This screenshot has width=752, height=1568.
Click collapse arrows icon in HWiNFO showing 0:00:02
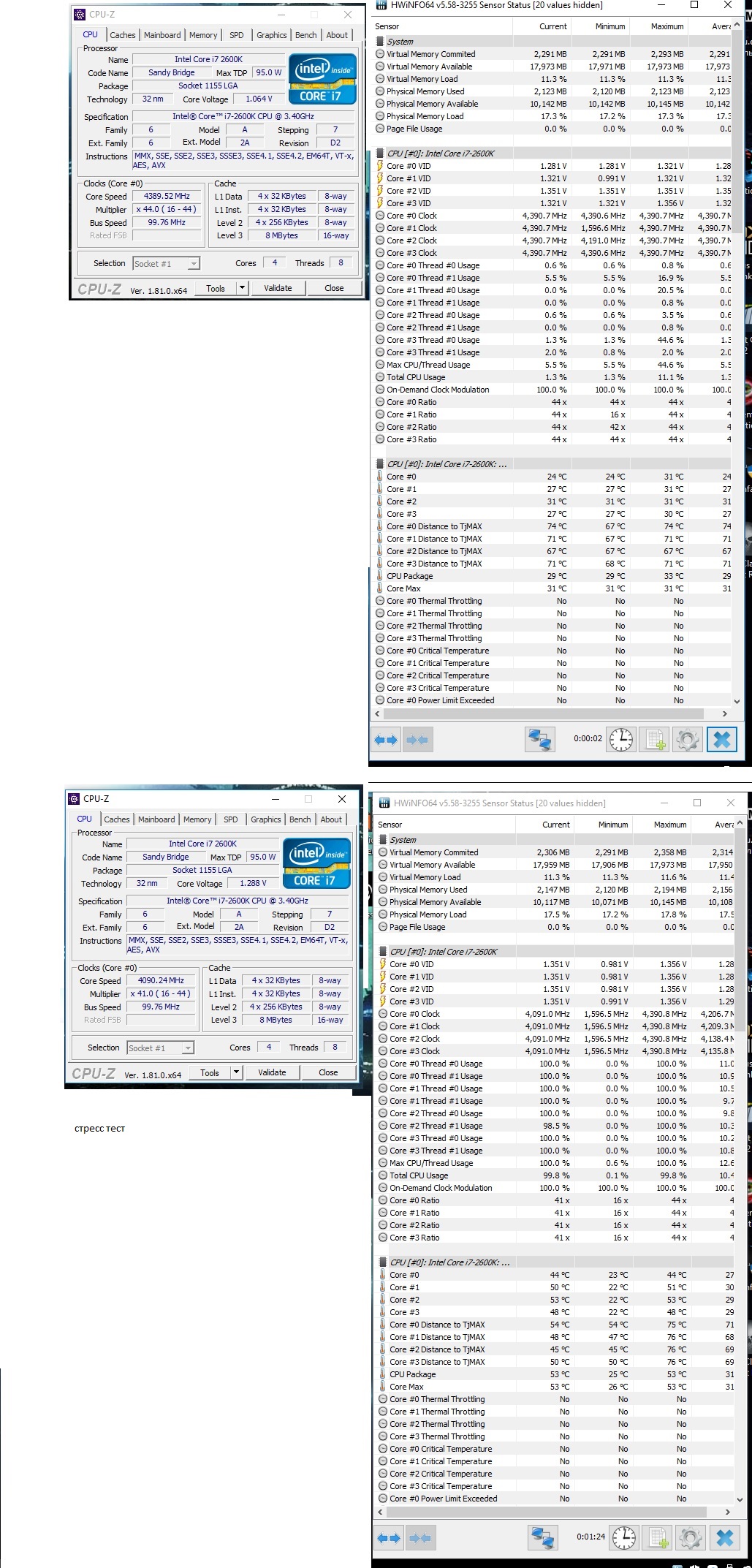[x=417, y=740]
